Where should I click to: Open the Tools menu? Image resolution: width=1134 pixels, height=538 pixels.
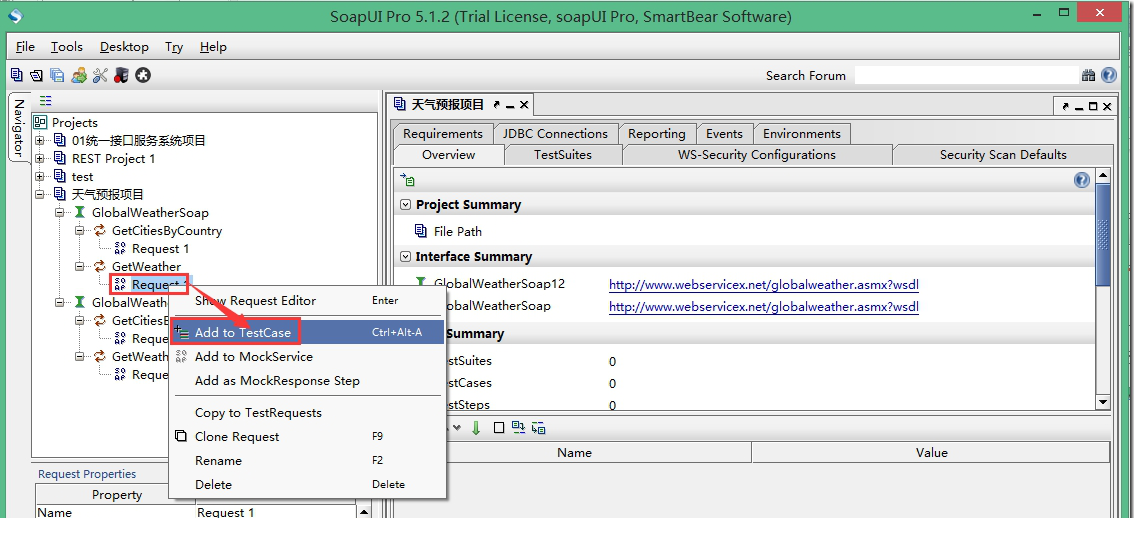pos(67,46)
